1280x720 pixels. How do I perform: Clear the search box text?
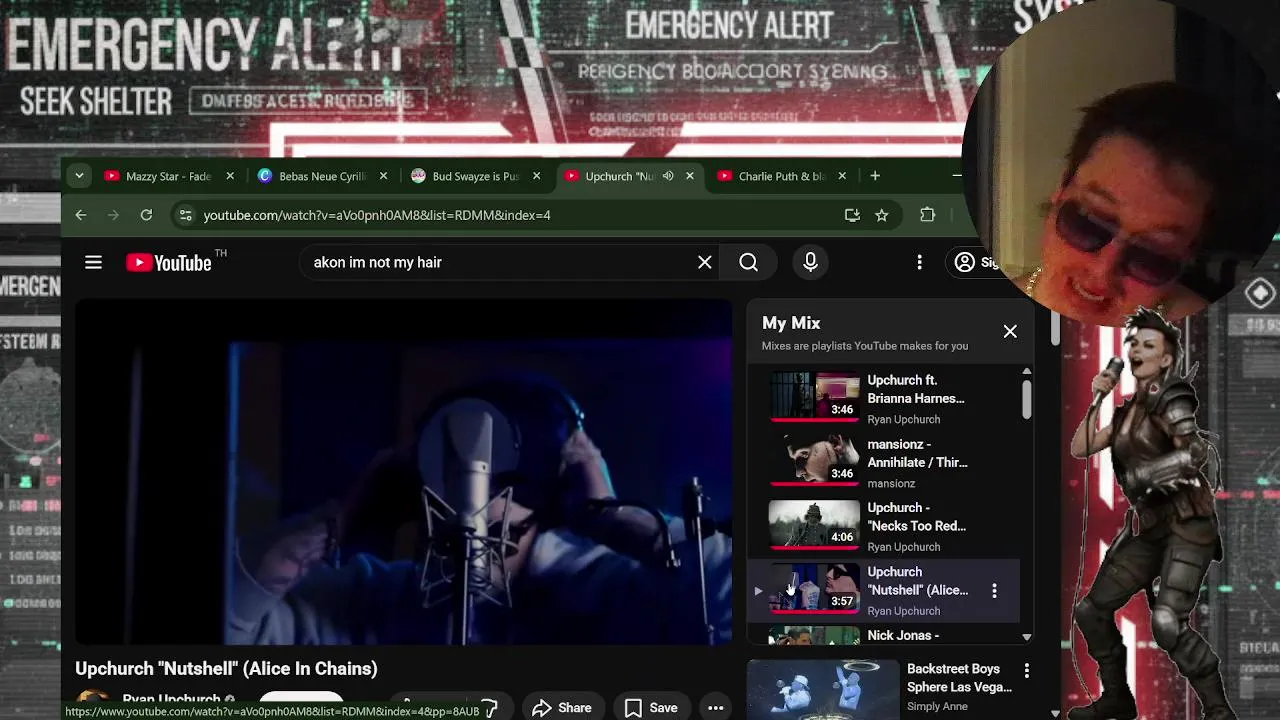(705, 262)
